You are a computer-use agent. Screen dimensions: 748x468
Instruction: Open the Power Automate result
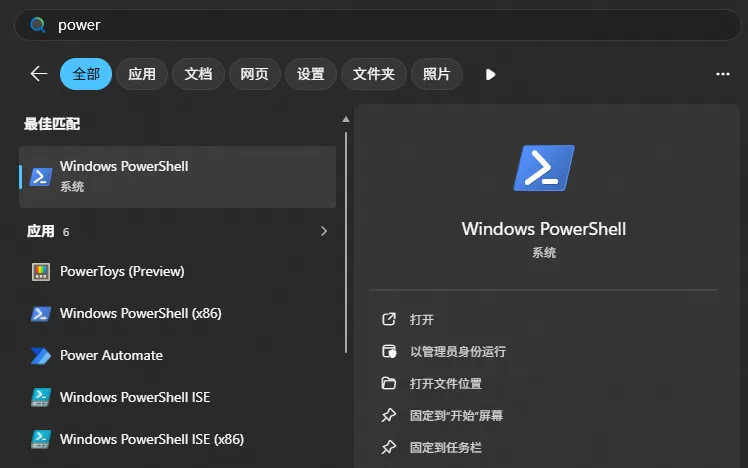177,355
